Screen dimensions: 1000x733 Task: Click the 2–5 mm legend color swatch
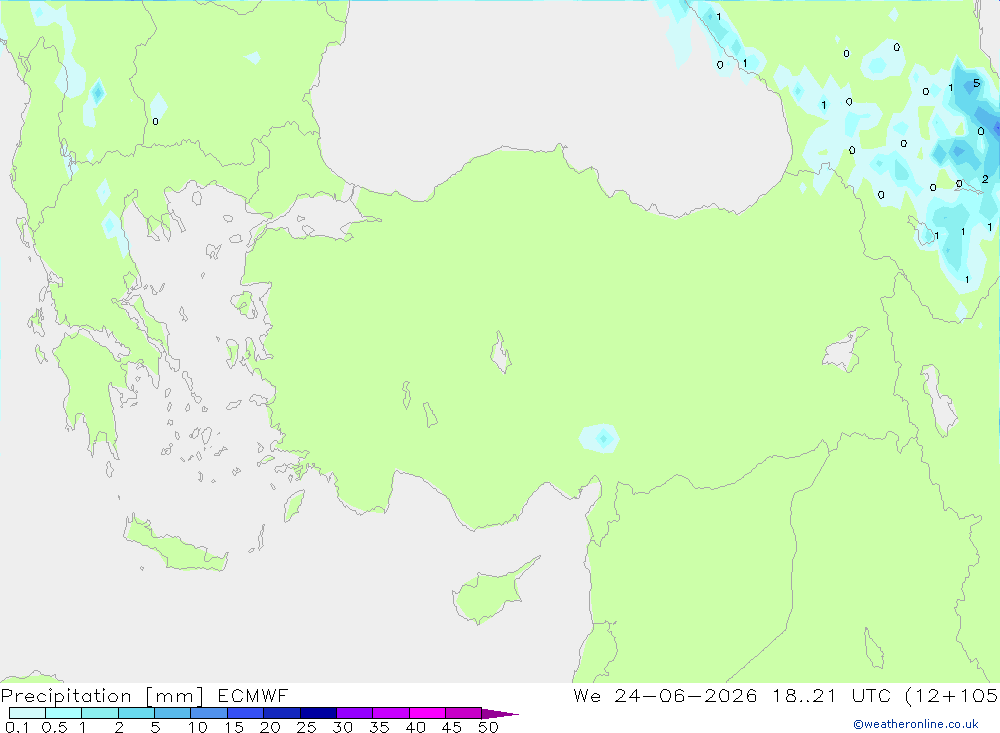(x=136, y=713)
